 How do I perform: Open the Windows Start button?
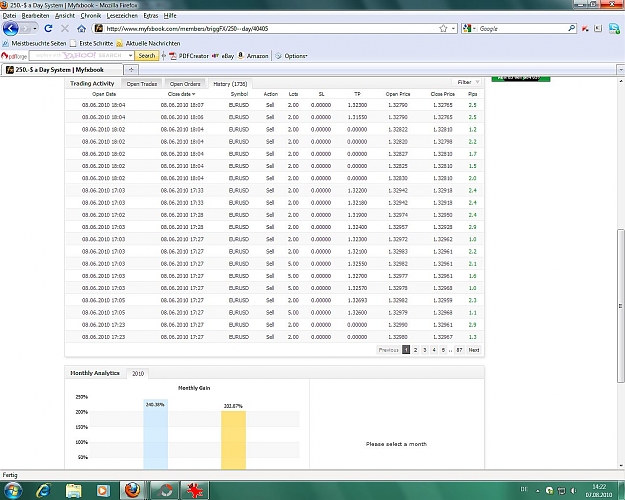[x=11, y=491]
